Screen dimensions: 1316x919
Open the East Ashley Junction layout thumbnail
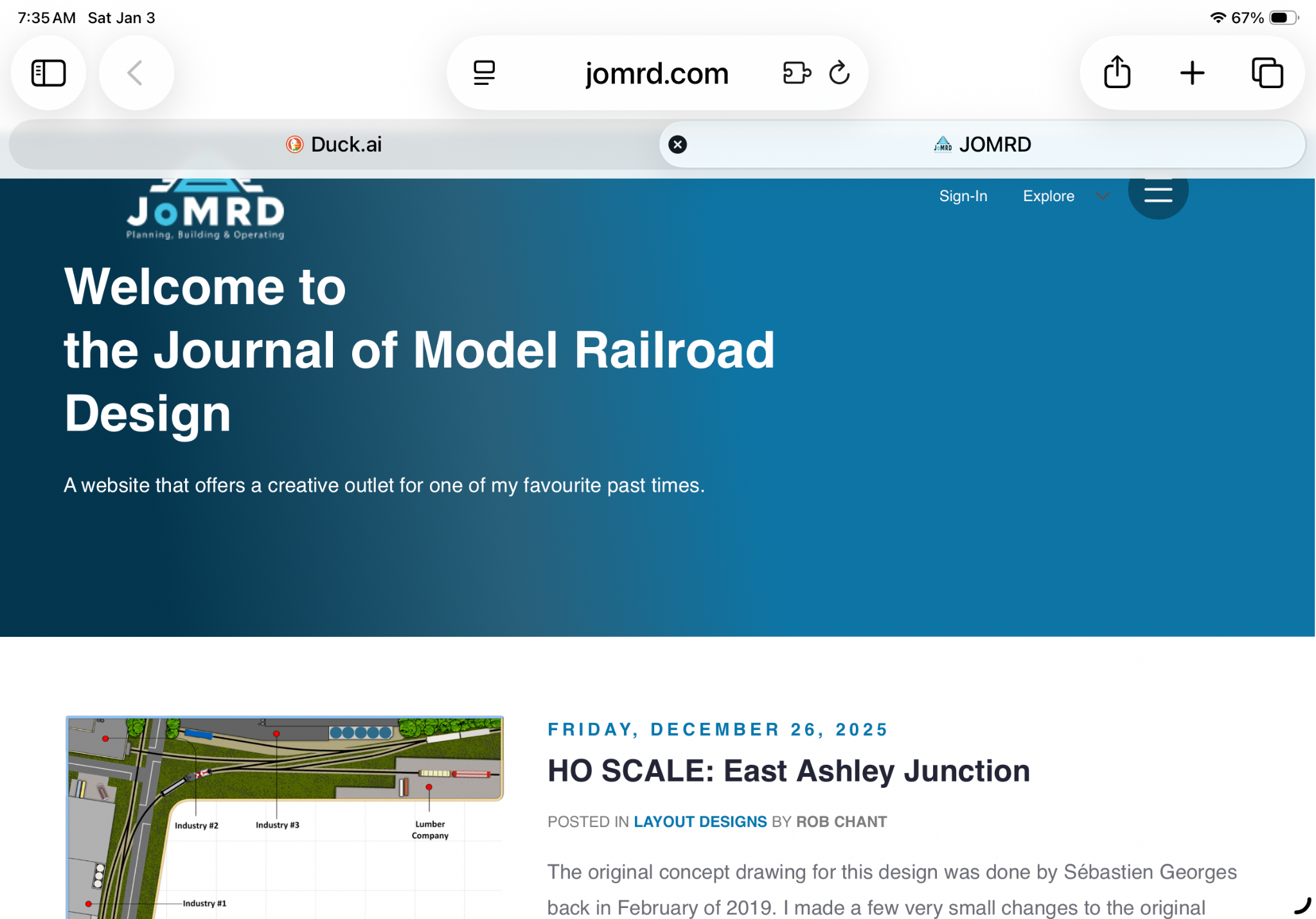point(285,817)
